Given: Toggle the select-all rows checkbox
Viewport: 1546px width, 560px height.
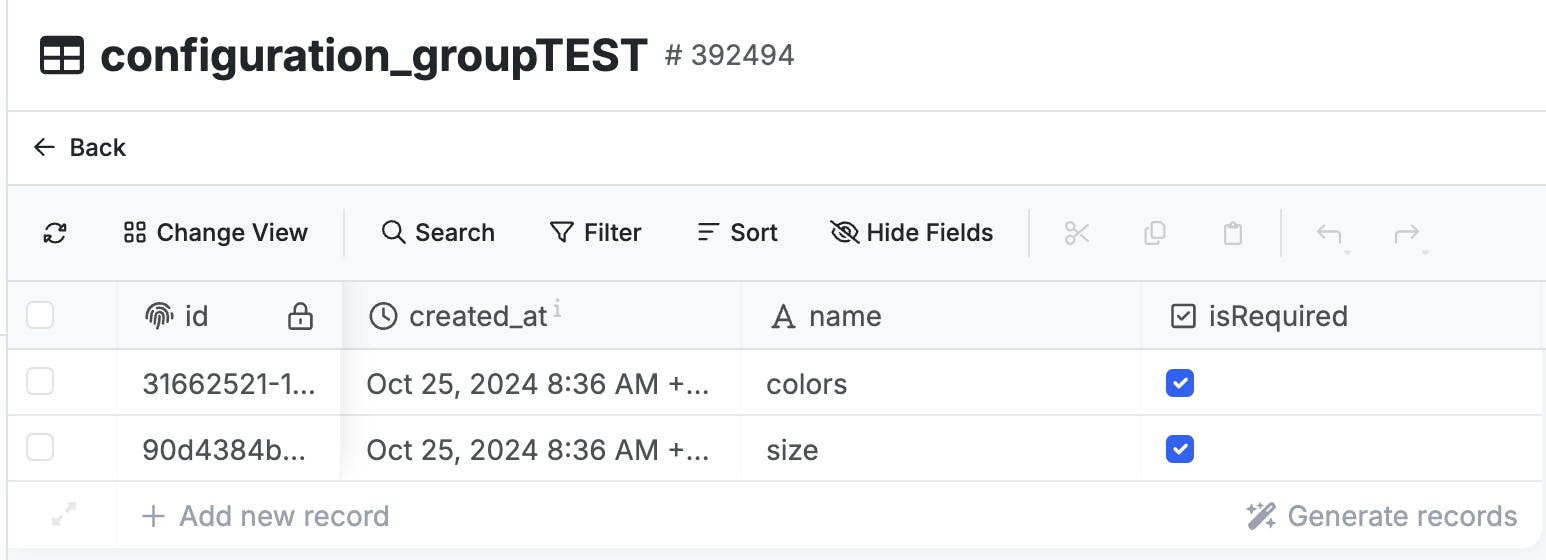Looking at the screenshot, I should point(40,316).
